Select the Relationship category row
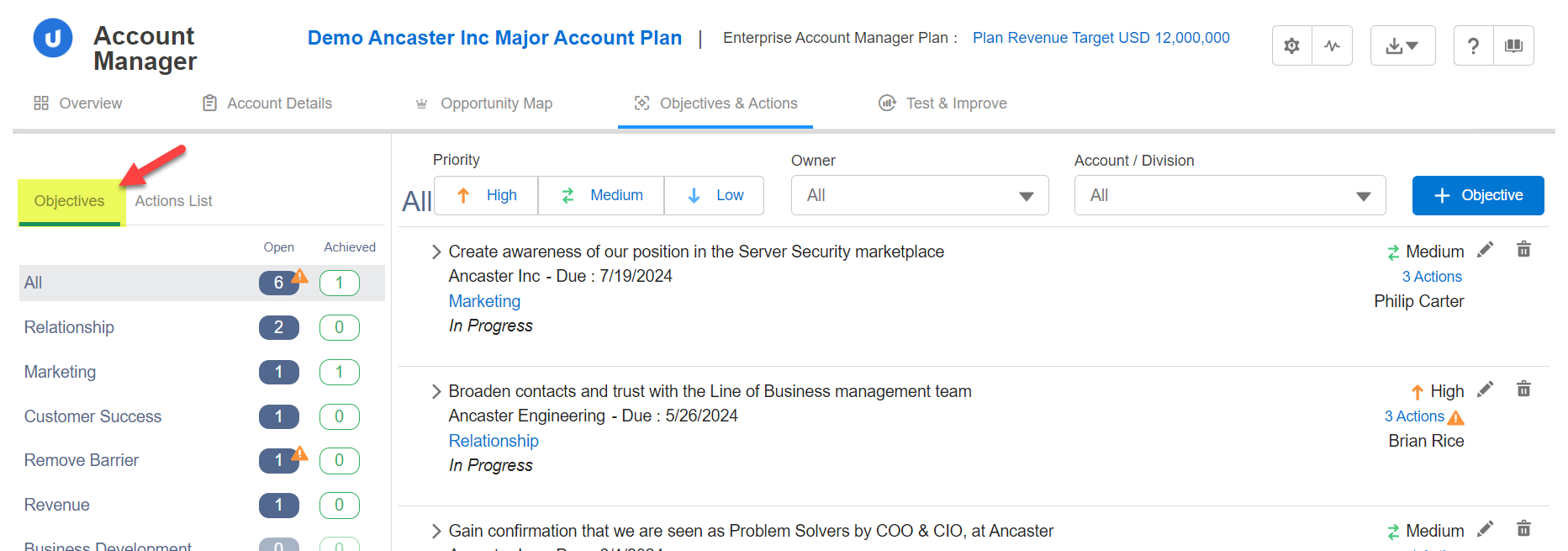Viewport: 1568px width, 551px height. pyautogui.click(x=202, y=327)
